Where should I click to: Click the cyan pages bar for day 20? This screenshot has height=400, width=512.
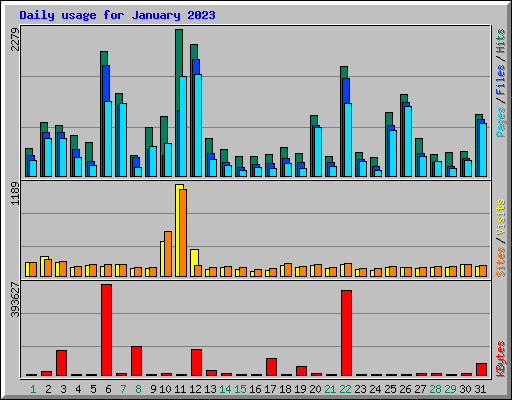coord(318,152)
